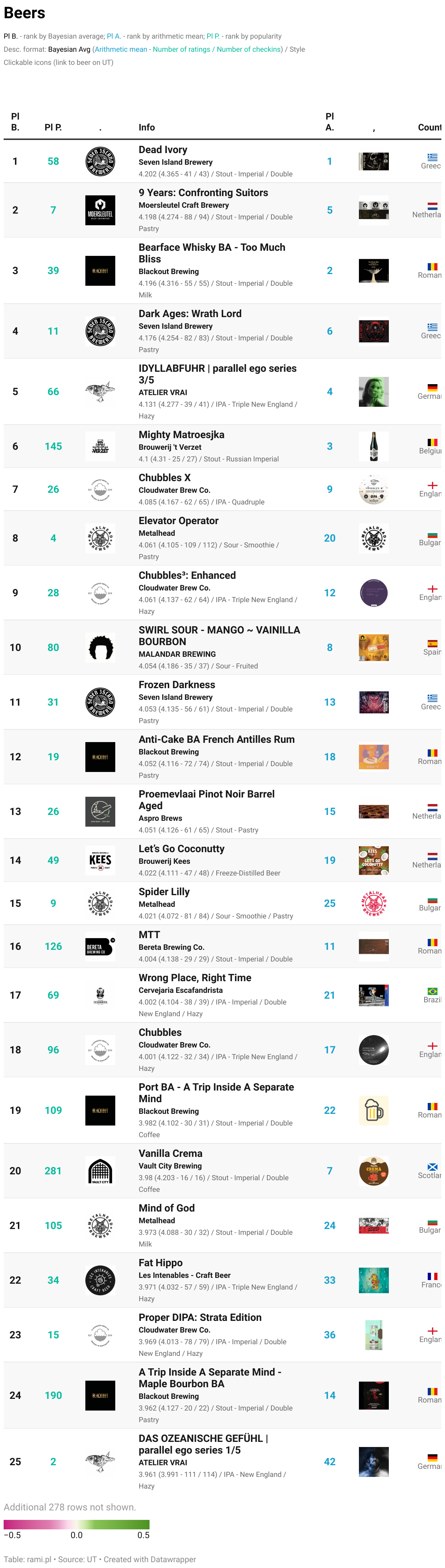Open the Cervejaria Escafandrista logo icon

[100, 995]
